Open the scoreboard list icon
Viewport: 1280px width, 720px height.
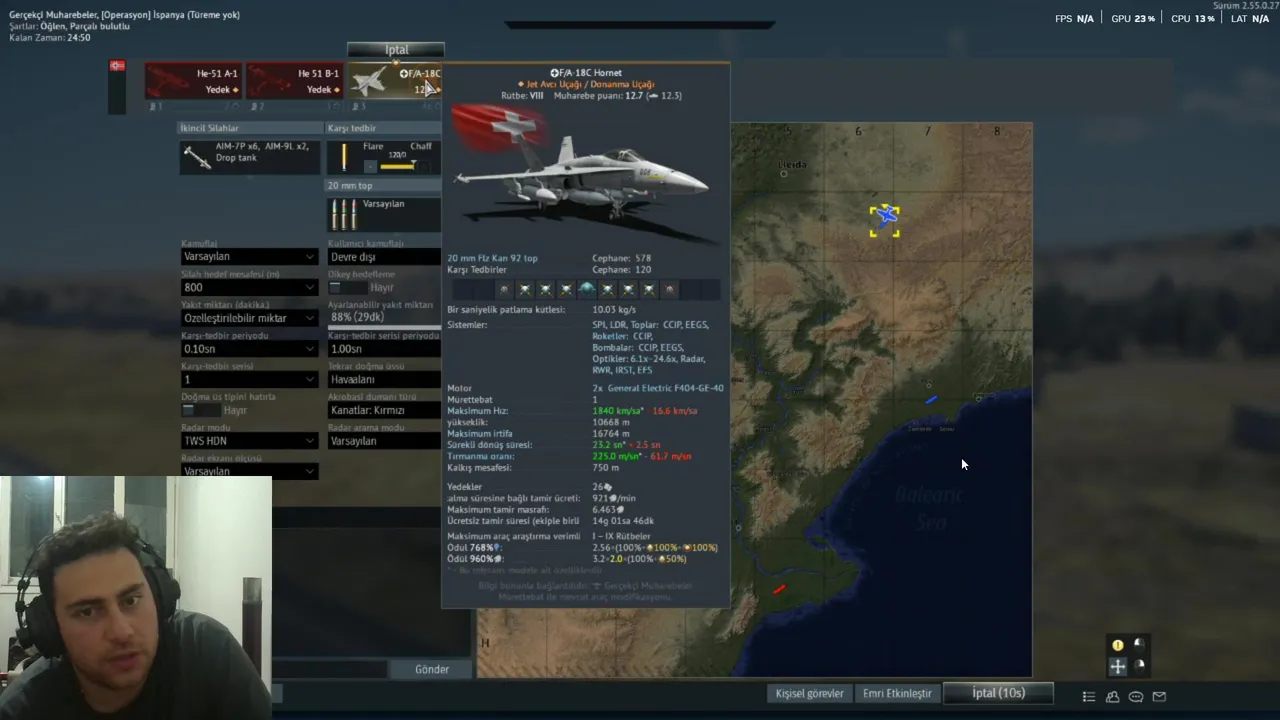coord(1089,697)
